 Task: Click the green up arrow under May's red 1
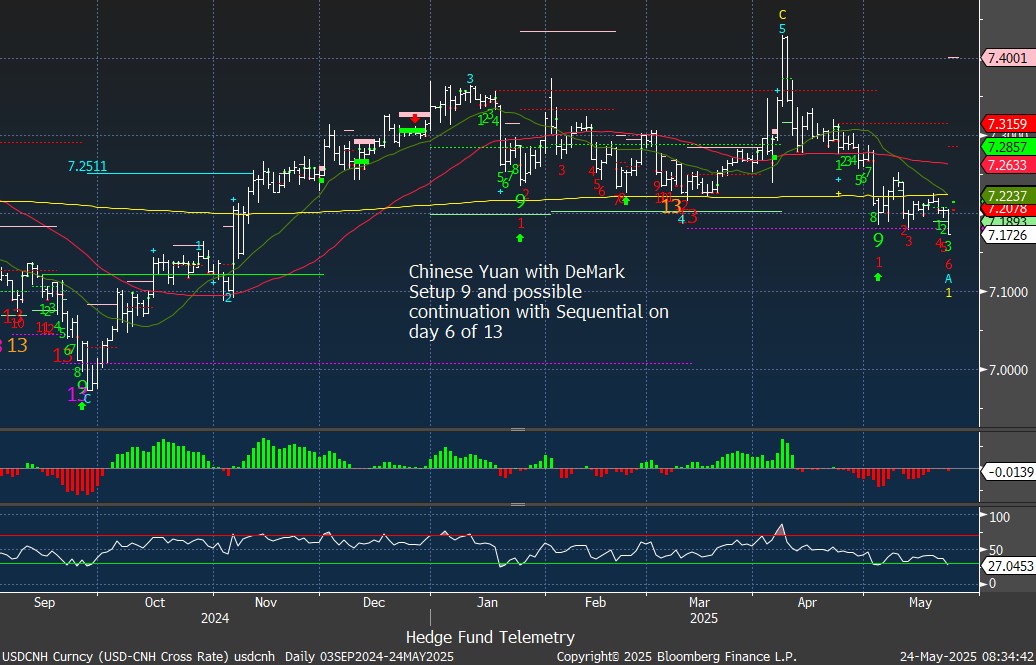878,277
